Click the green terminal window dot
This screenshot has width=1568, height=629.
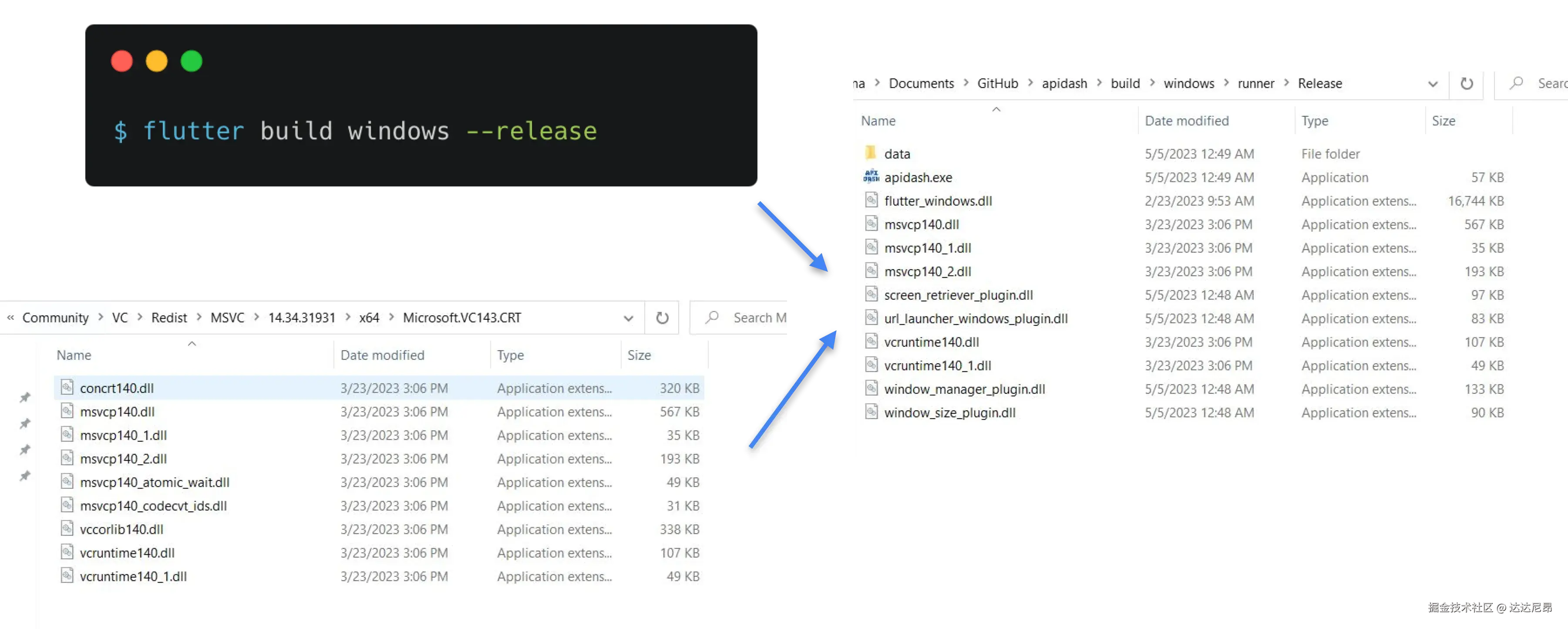point(191,61)
